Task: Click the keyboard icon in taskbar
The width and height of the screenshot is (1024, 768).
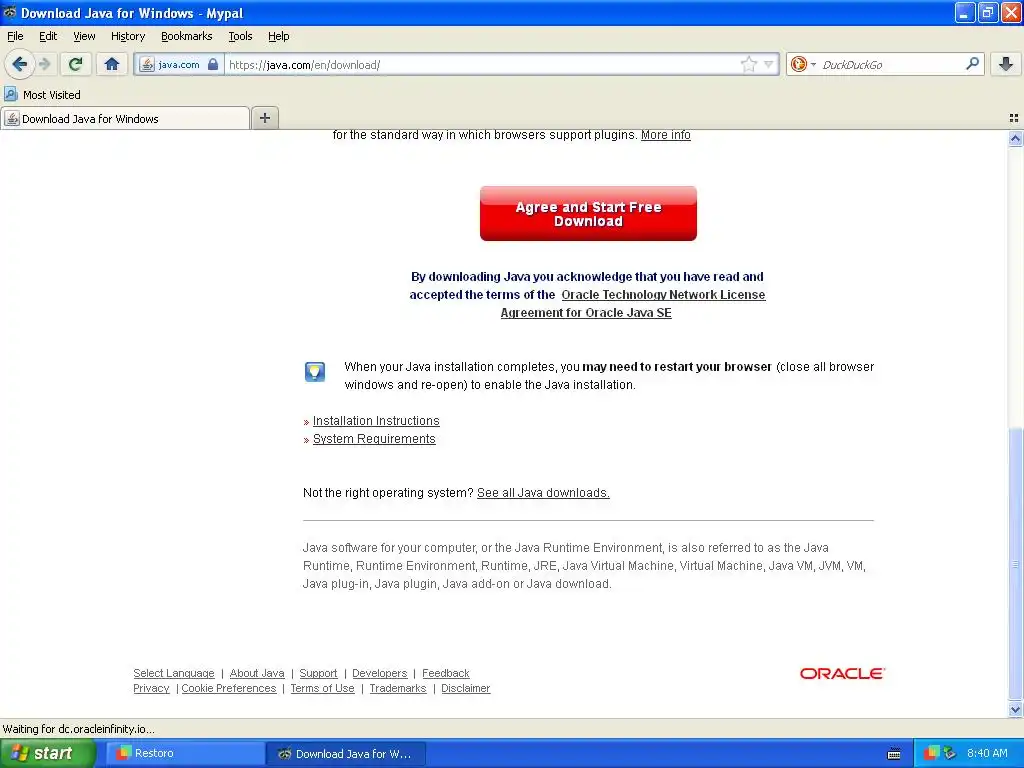Action: click(894, 754)
